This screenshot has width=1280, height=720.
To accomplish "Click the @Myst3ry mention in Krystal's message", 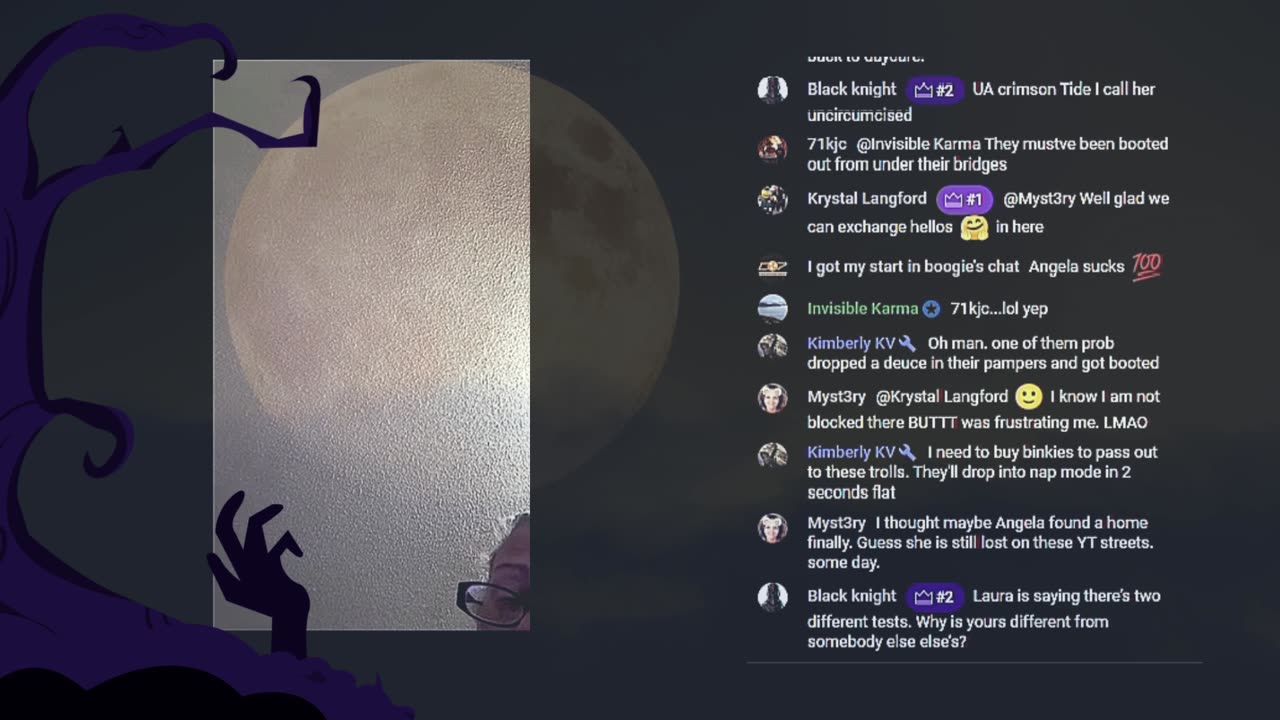I will click(1039, 199).
